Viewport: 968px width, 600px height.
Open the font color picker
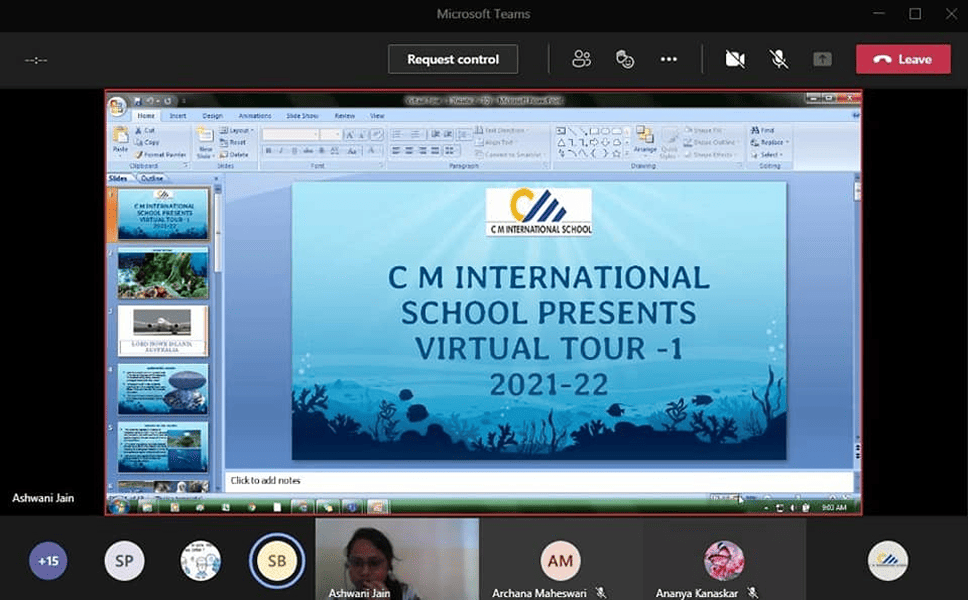click(x=372, y=151)
